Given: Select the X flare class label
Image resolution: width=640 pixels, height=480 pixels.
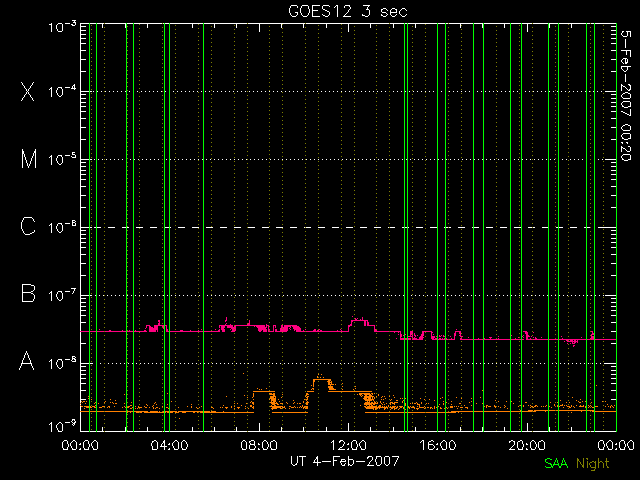Looking at the screenshot, I should [x=28, y=91].
